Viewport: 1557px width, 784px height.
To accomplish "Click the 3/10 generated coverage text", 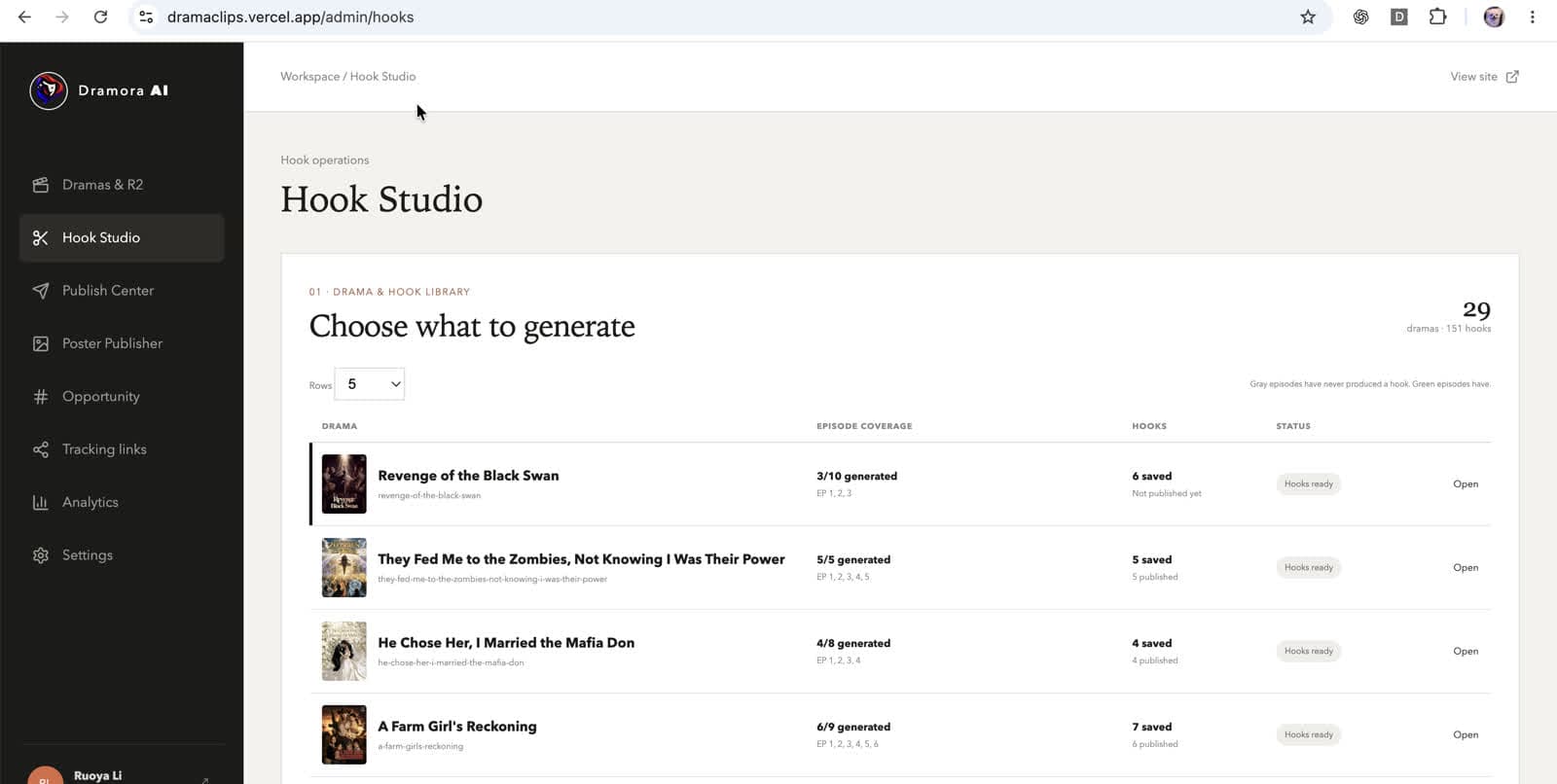I will (856, 477).
